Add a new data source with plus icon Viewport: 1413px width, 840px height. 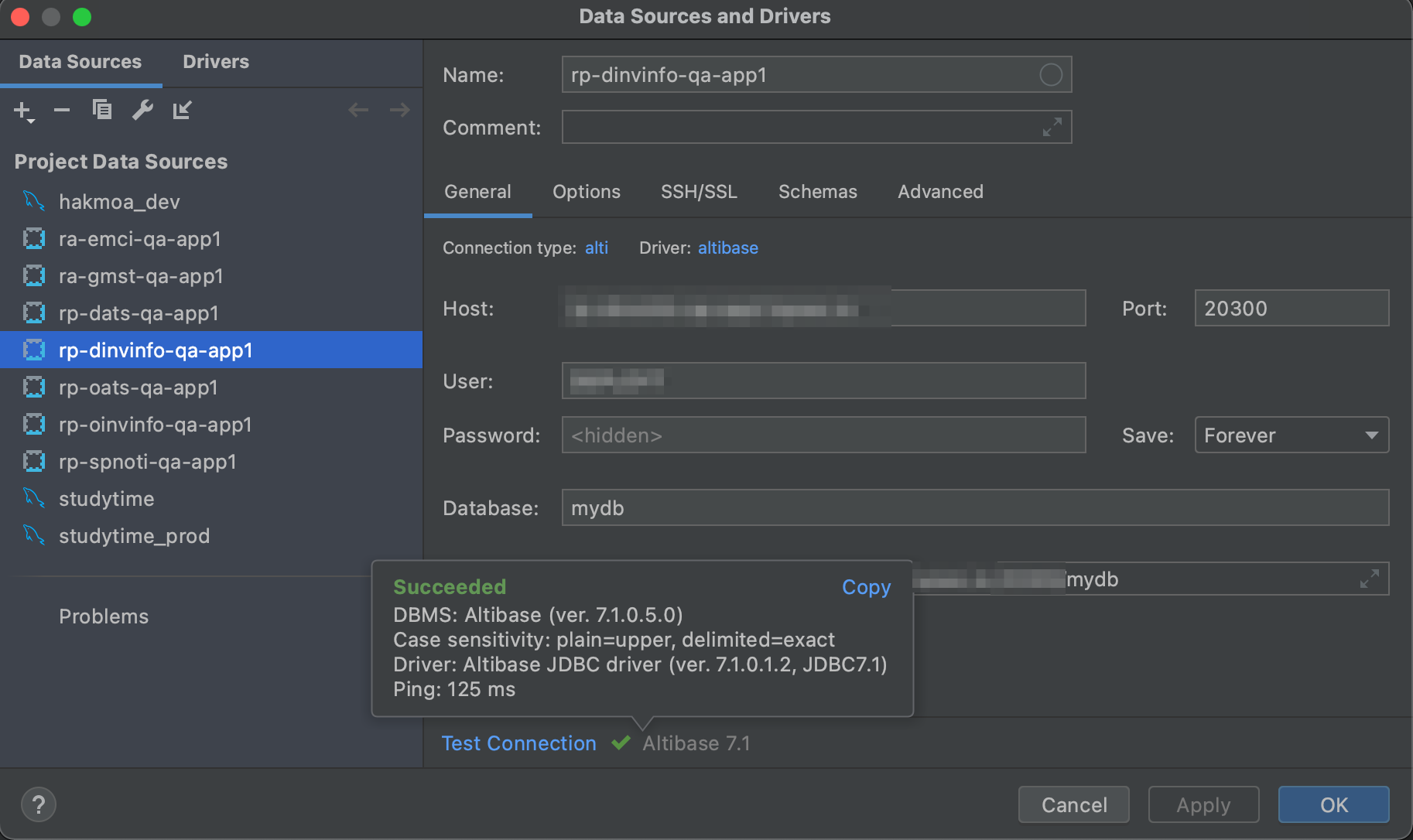click(24, 111)
